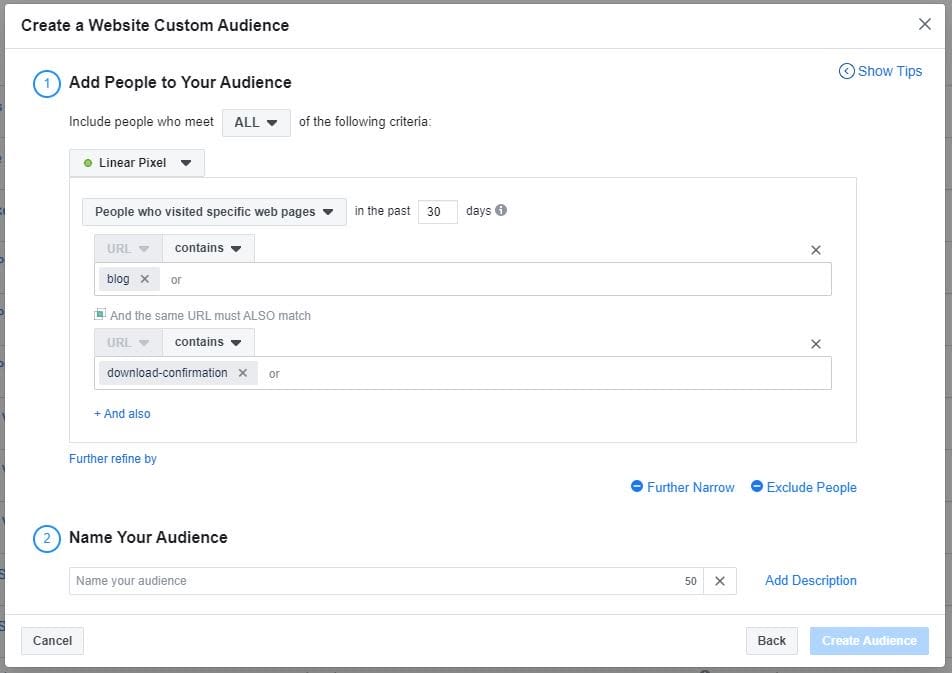
Task: Click the step 2 circle icon
Action: click(47, 539)
